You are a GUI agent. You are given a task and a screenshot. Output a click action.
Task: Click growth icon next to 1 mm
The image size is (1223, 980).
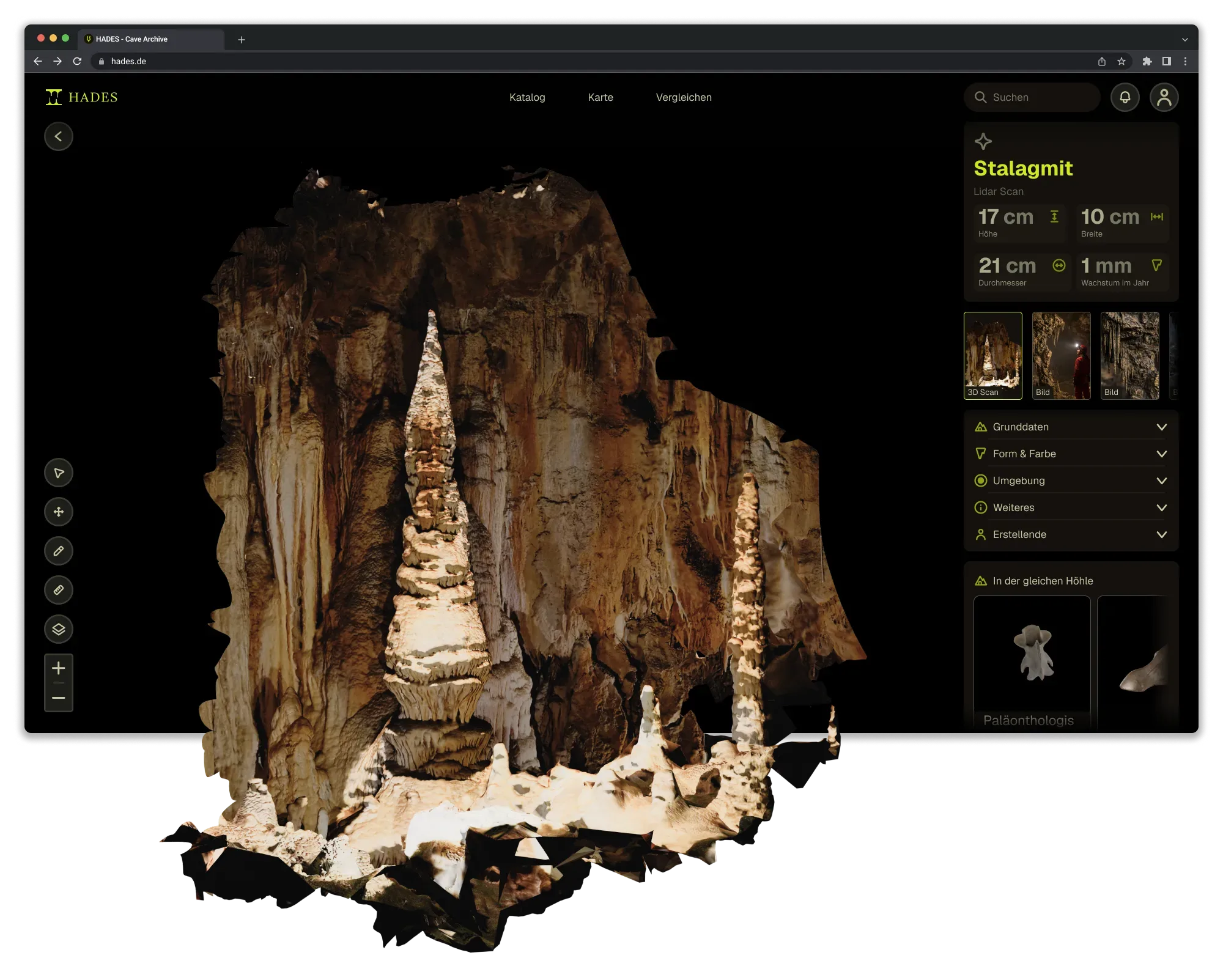[1157, 265]
